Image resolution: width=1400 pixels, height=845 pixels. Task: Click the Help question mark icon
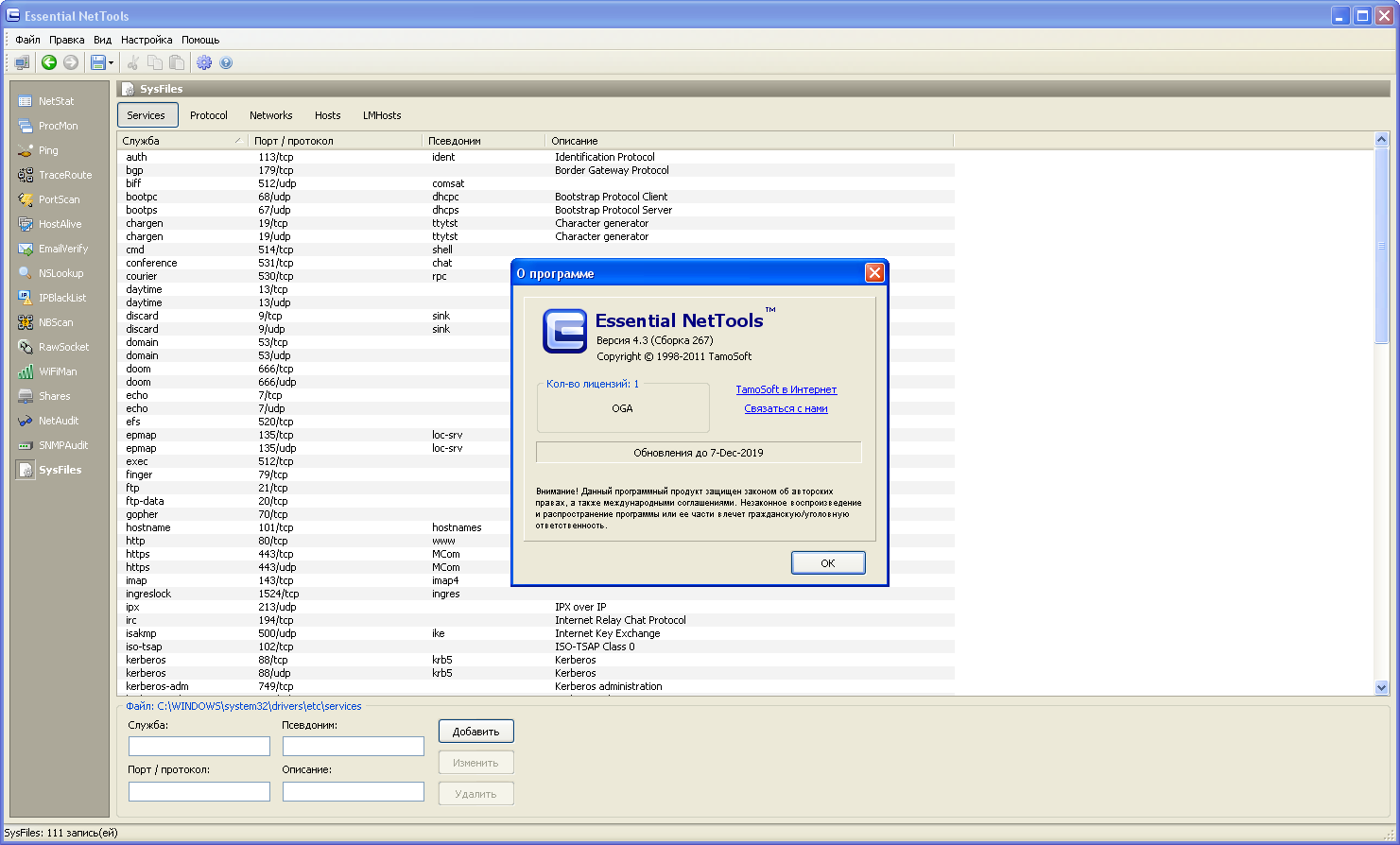[x=226, y=62]
